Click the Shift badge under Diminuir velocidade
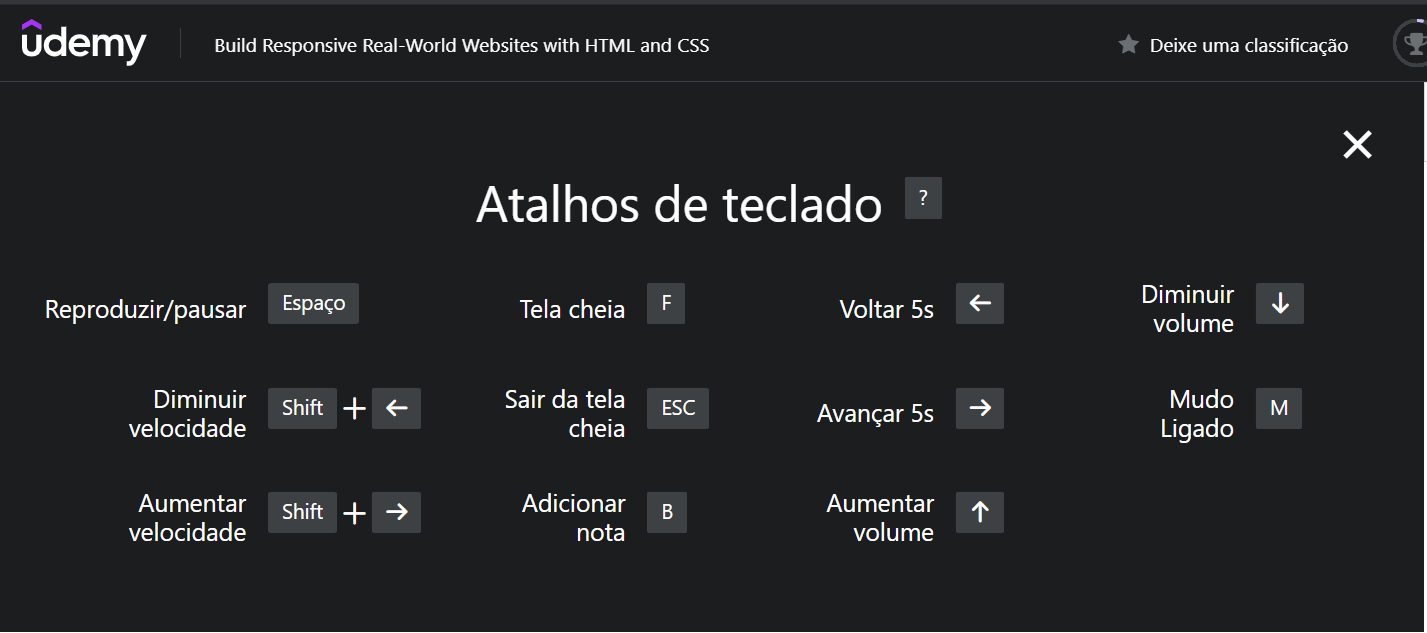The width and height of the screenshot is (1427, 633). pyautogui.click(x=302, y=408)
